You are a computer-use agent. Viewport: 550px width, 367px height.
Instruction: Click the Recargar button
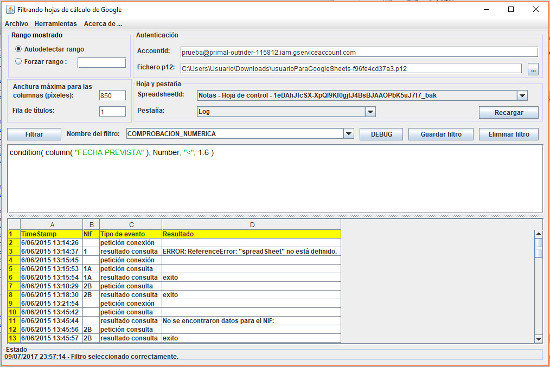coord(509,113)
